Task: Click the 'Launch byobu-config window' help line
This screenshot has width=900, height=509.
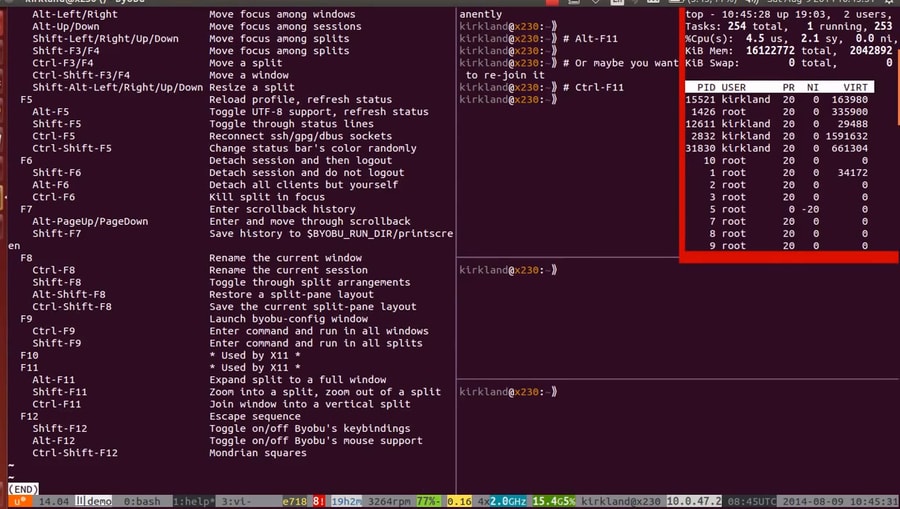Action: click(289, 318)
